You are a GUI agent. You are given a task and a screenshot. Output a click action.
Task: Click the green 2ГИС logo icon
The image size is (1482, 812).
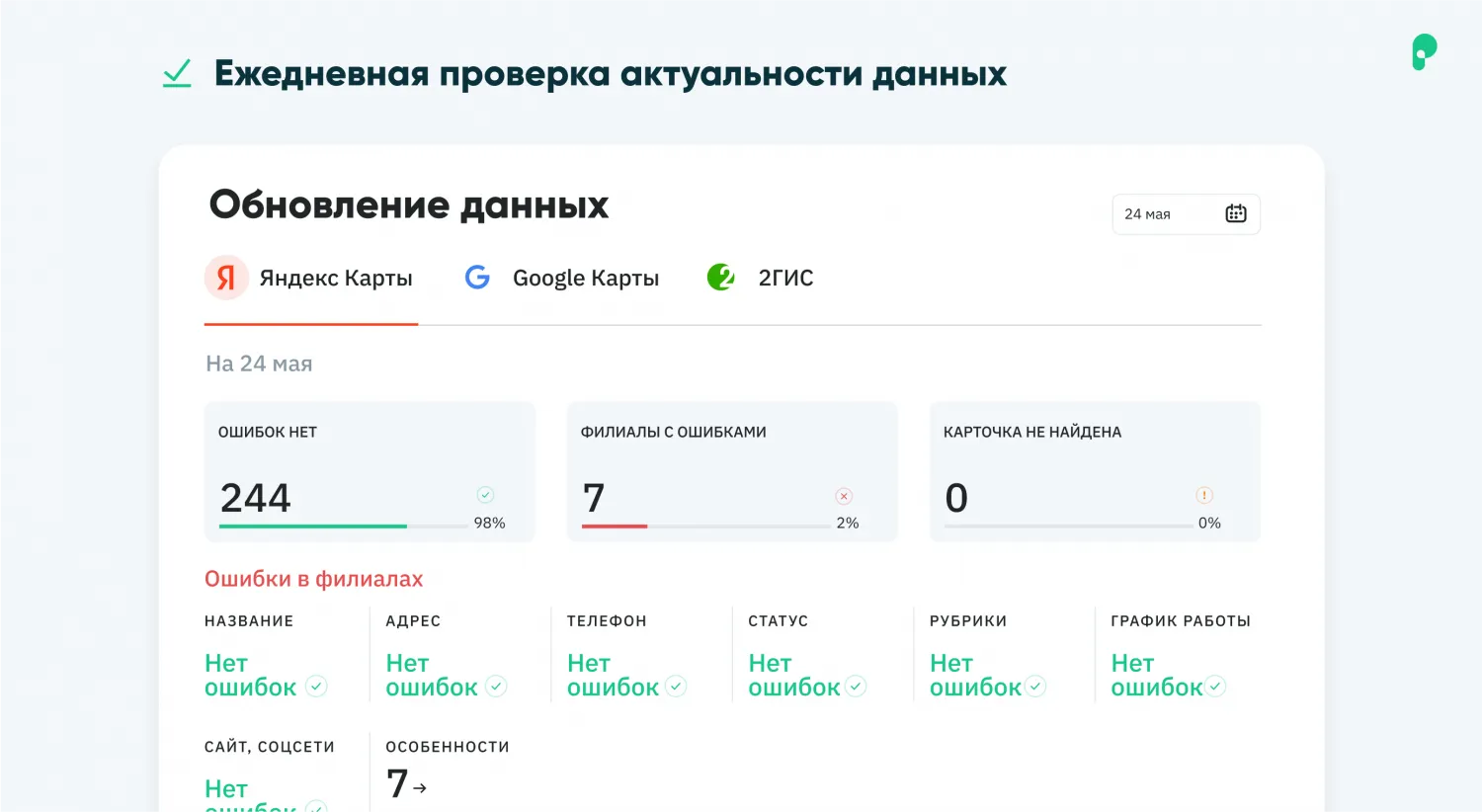(x=721, y=278)
